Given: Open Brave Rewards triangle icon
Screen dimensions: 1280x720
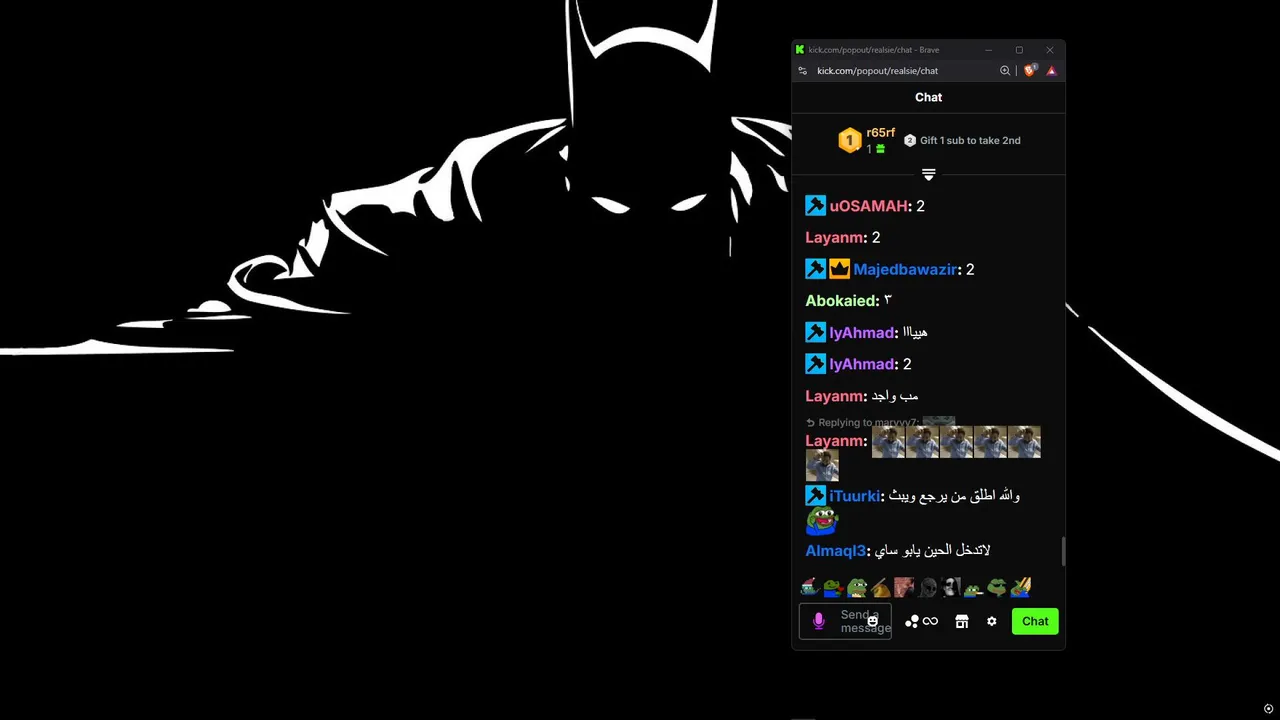Looking at the screenshot, I should [1051, 71].
